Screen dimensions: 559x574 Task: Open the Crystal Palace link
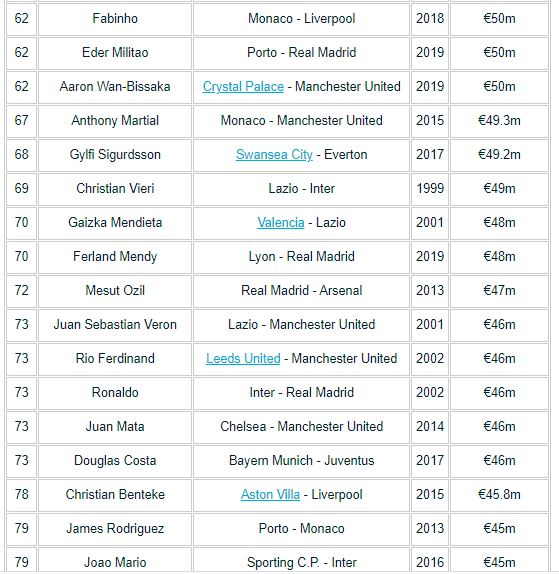(243, 87)
